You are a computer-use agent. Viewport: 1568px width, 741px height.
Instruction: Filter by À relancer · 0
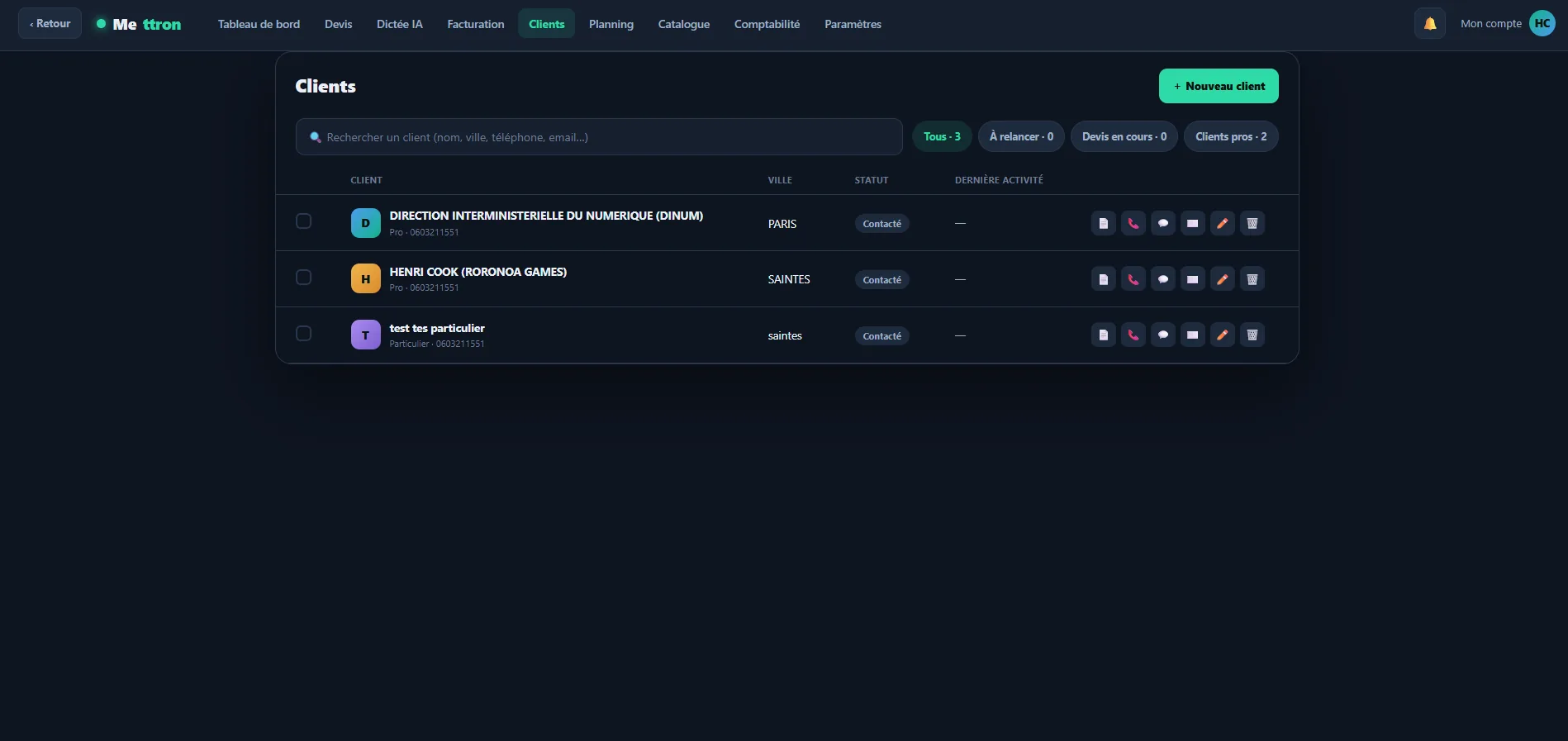[1021, 136]
